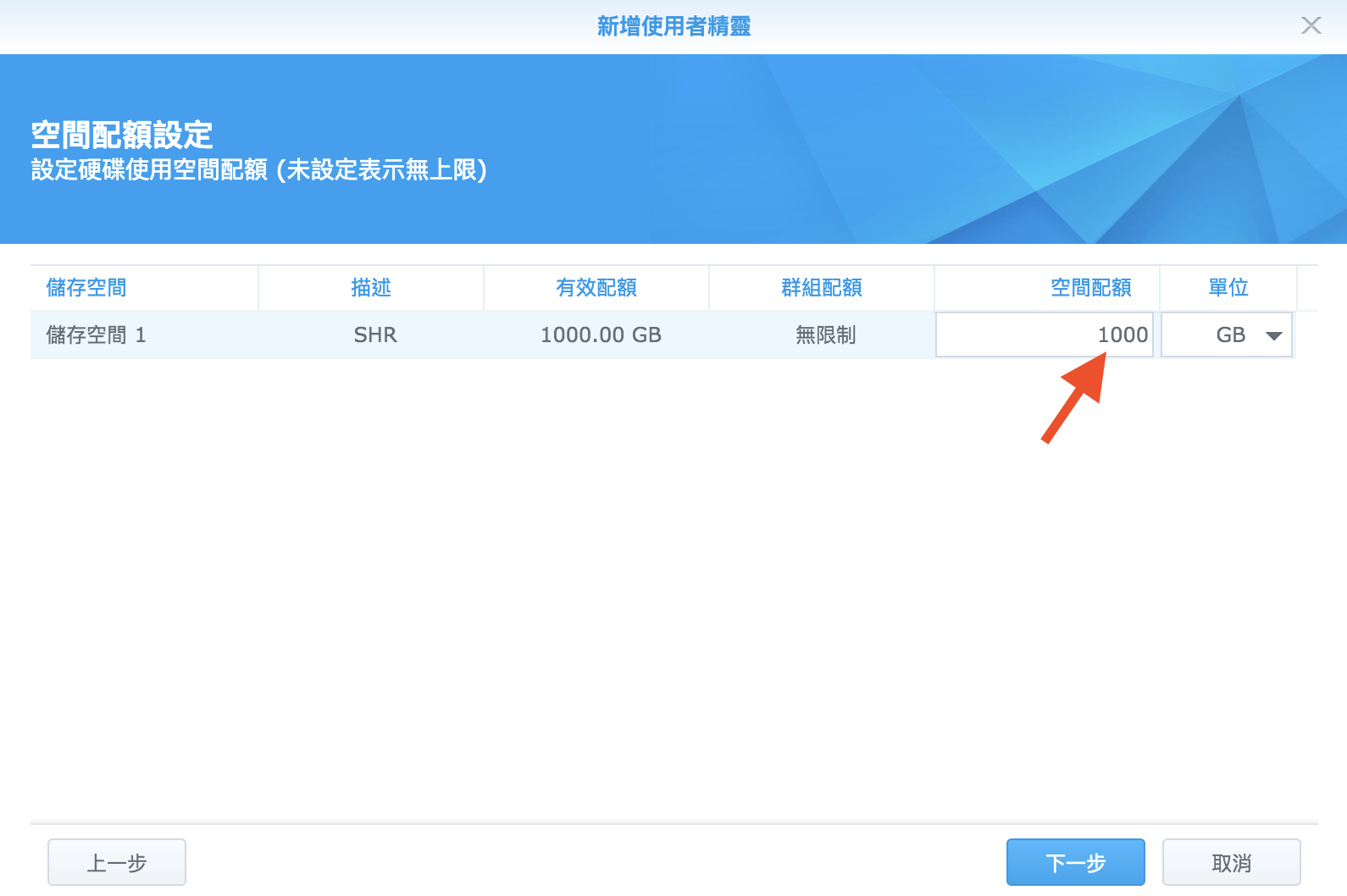1347x896 pixels.
Task: Click the 描述 column header
Action: coord(371,288)
